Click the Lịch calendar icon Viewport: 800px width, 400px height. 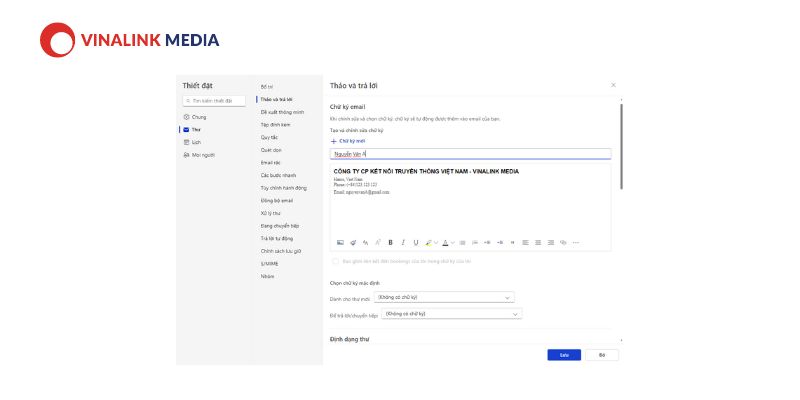tap(186, 142)
